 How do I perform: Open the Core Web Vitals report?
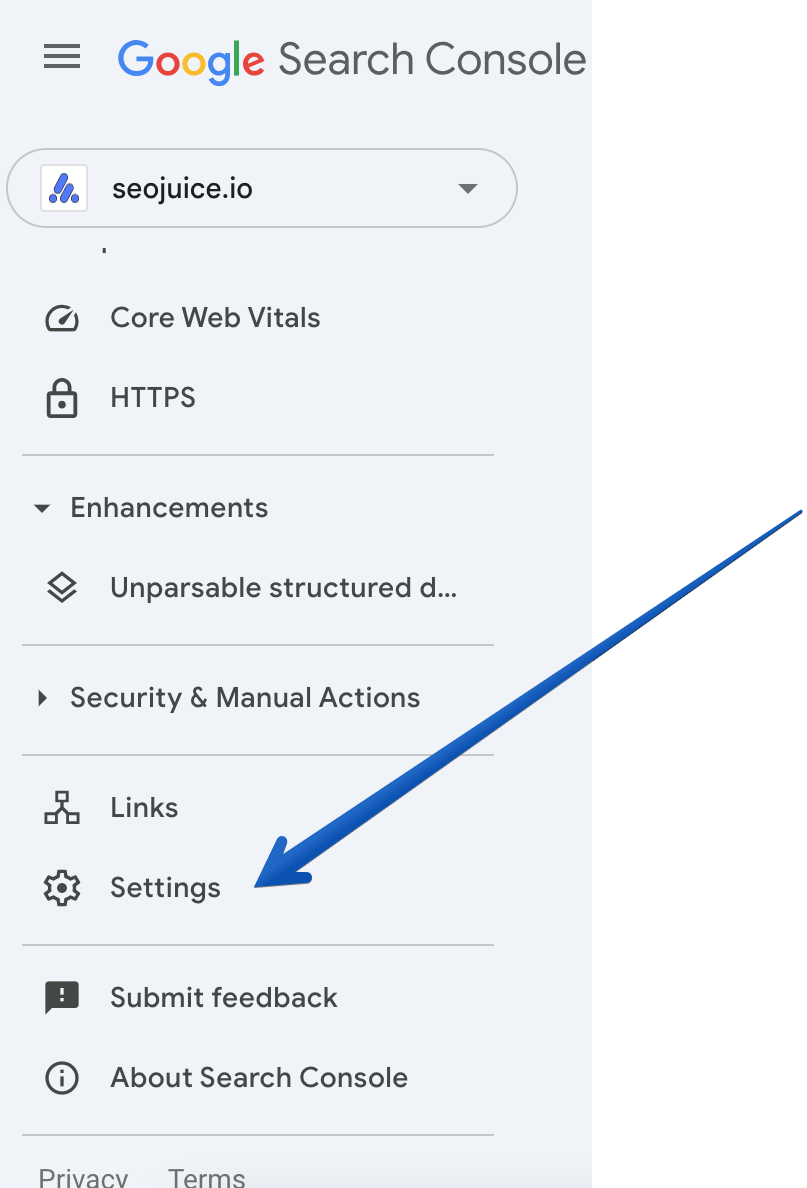(215, 318)
